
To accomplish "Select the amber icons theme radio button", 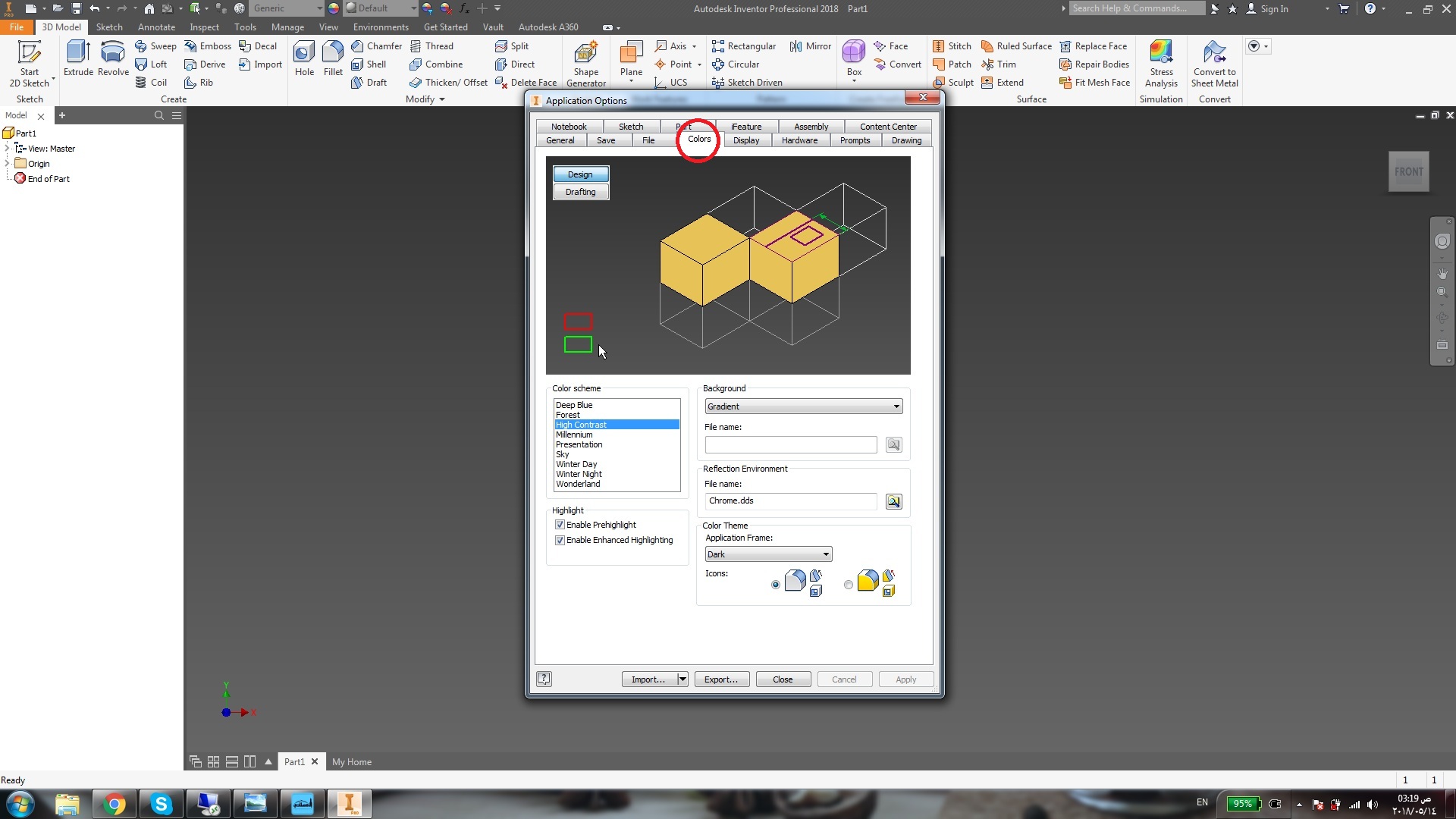I will [848, 585].
